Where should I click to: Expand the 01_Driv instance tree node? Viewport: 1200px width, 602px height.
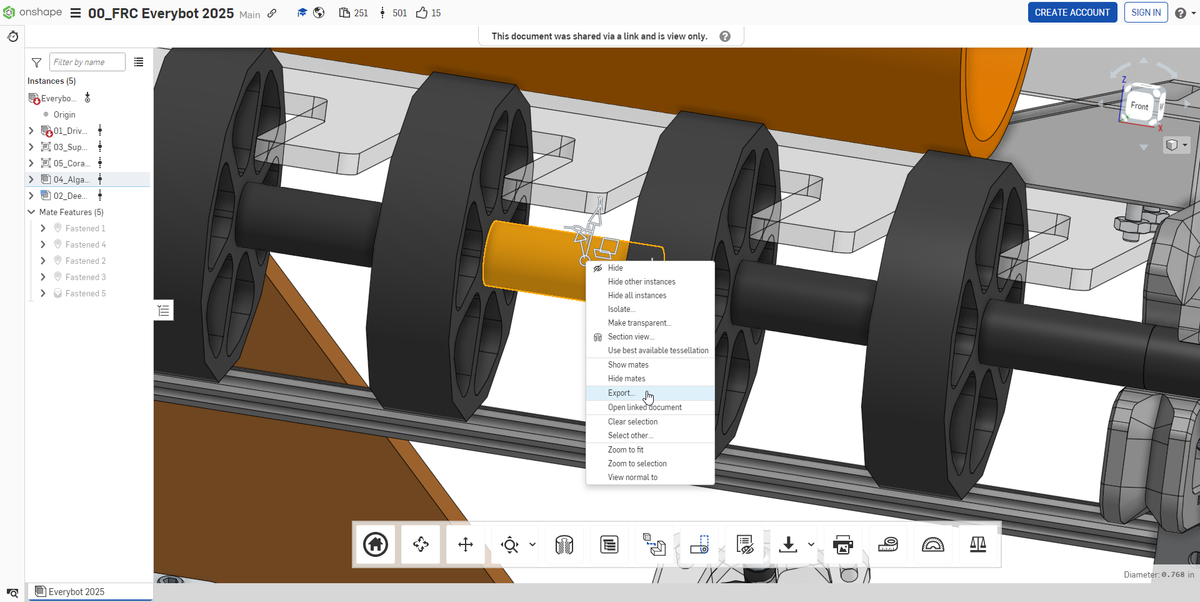[32, 131]
